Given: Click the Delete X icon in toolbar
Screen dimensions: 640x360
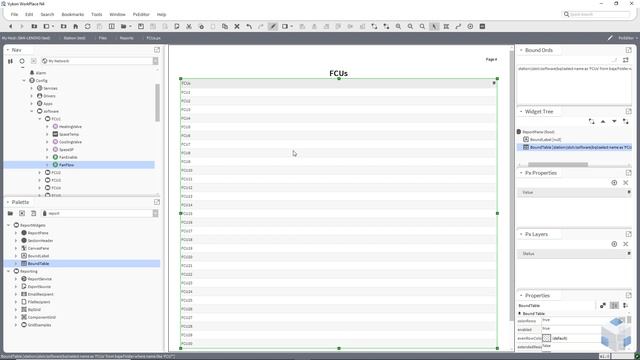Looking at the screenshot, I should pyautogui.click(x=237, y=27).
